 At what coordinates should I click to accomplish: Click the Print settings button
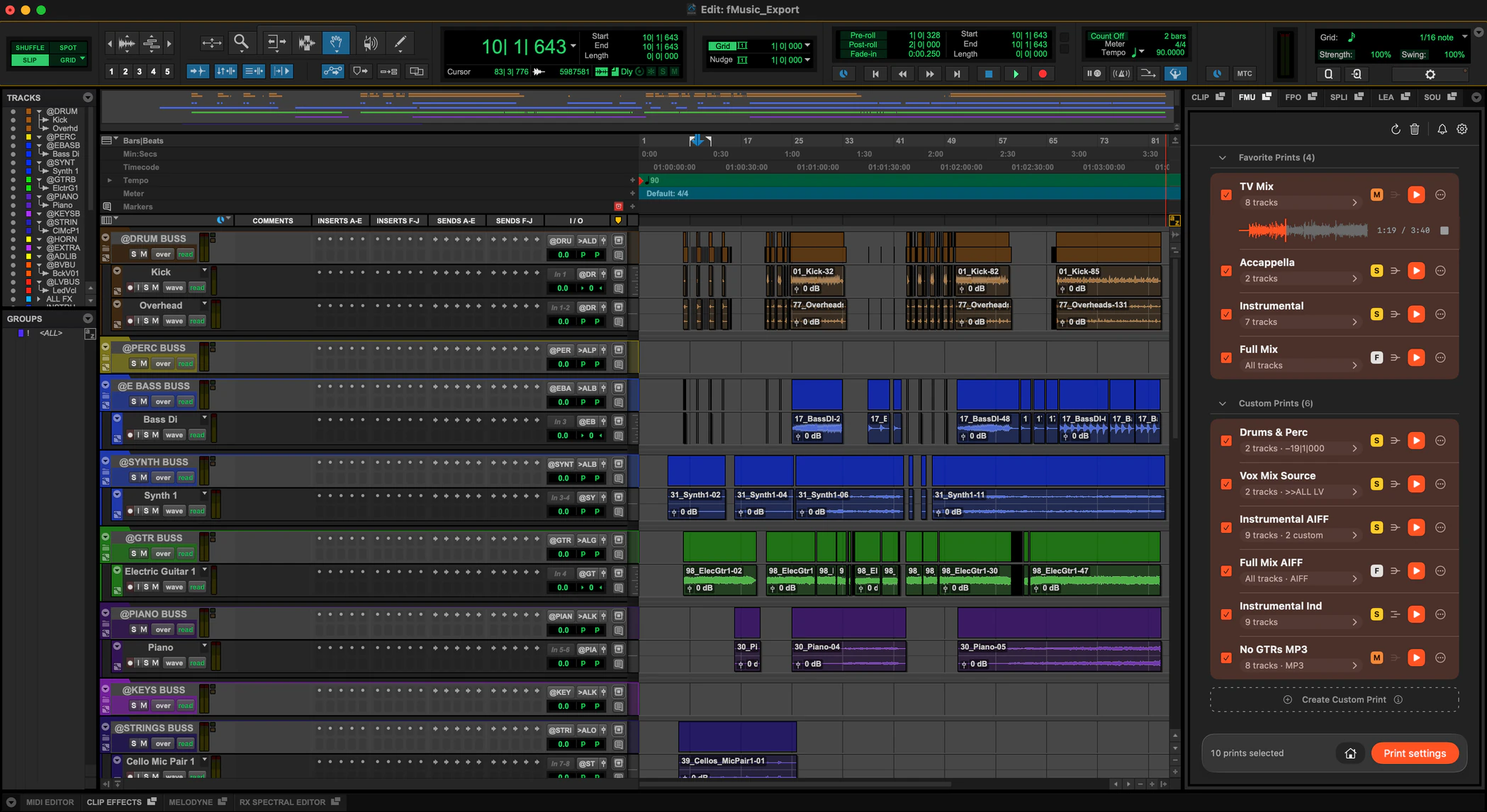1414,753
